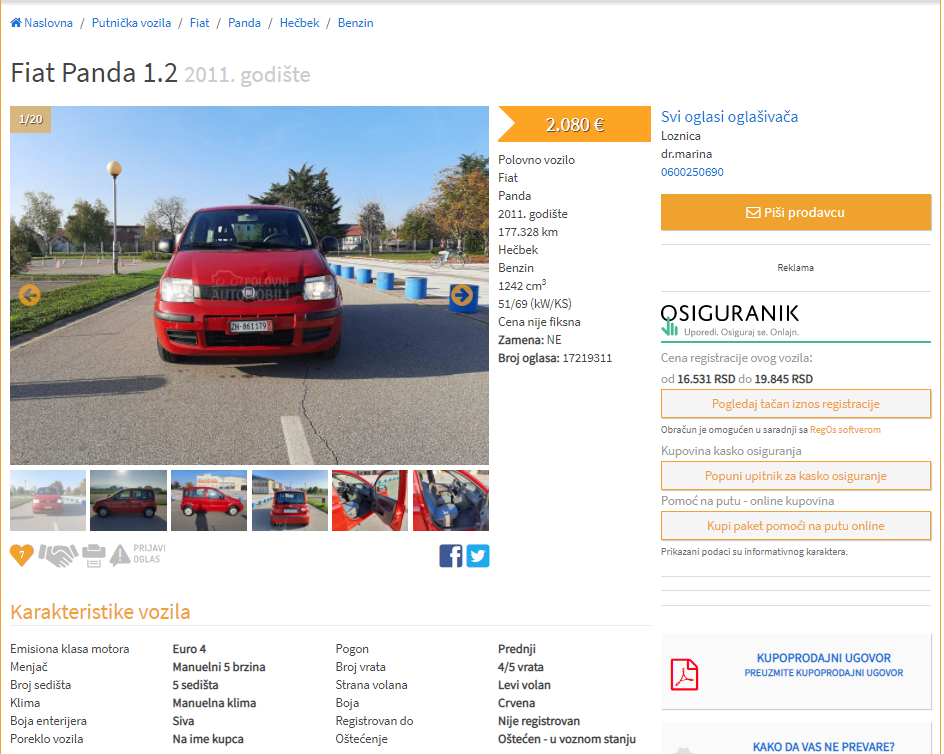Viewport: 944px width, 754px height.
Task: Open Kako da vas ne prevare link
Action: tap(824, 747)
